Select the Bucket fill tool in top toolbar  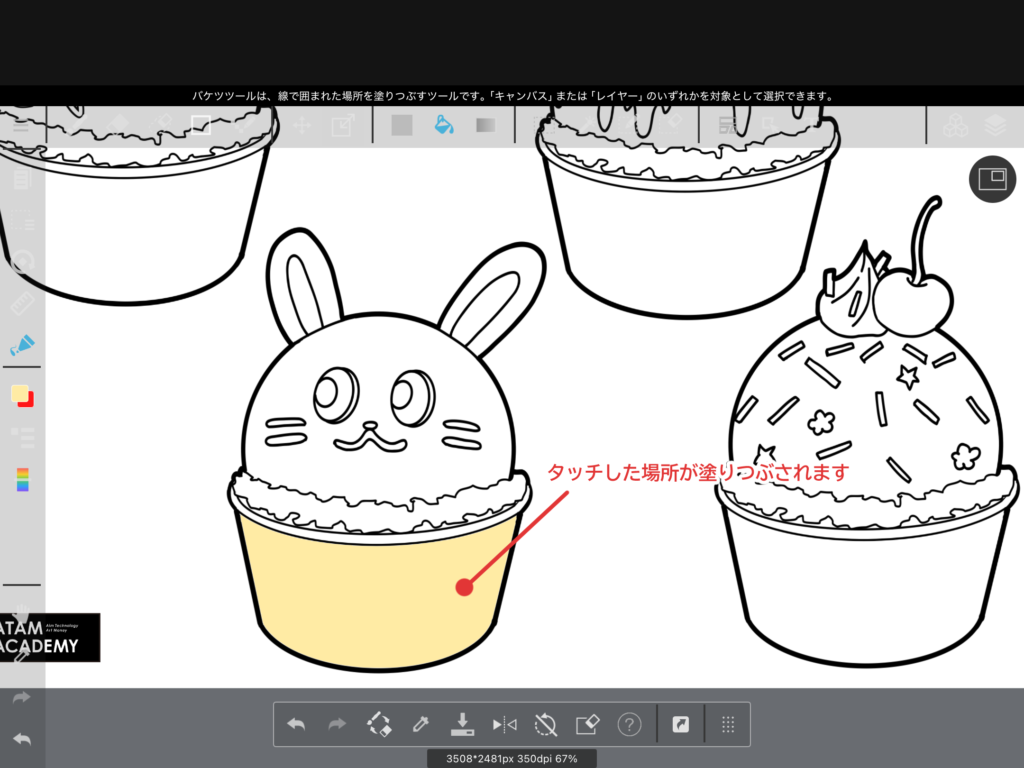point(444,126)
